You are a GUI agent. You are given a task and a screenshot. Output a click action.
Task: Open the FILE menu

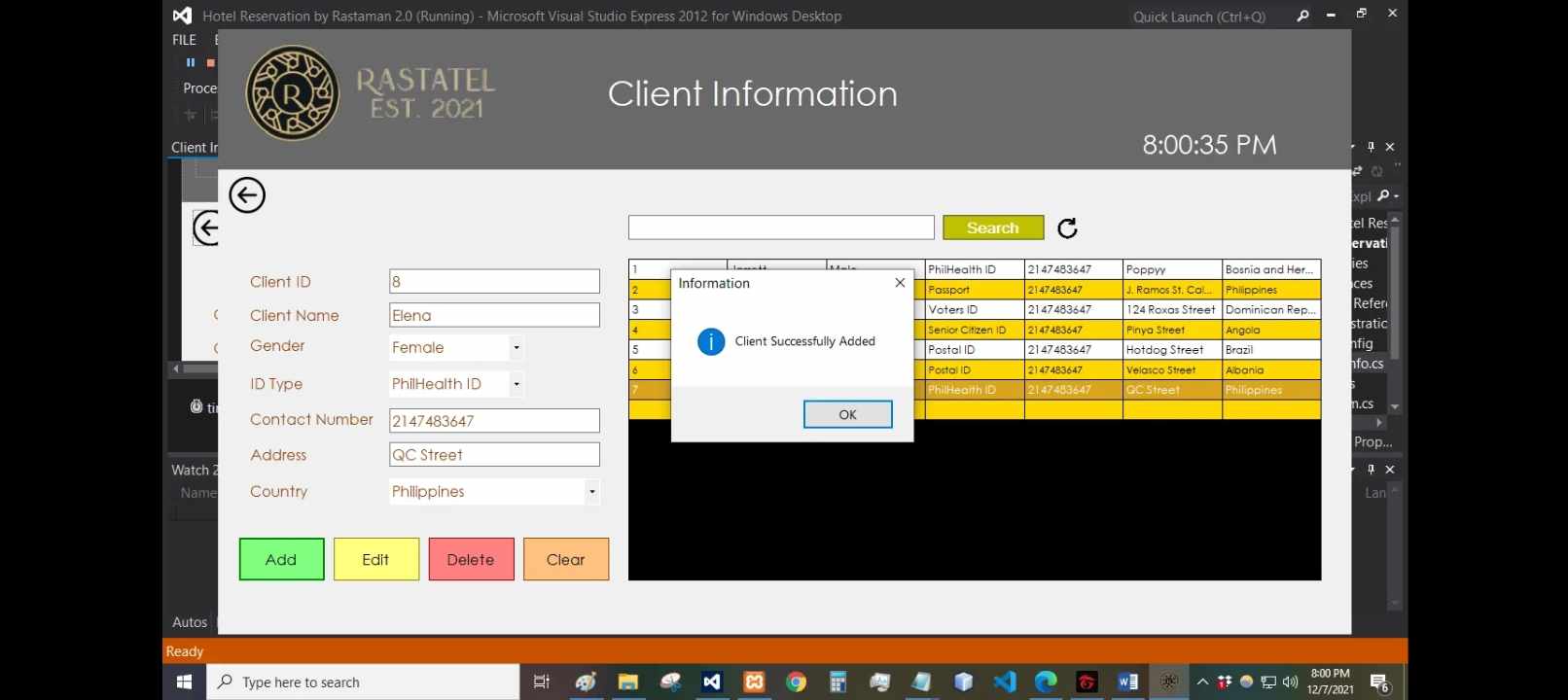pyautogui.click(x=184, y=40)
